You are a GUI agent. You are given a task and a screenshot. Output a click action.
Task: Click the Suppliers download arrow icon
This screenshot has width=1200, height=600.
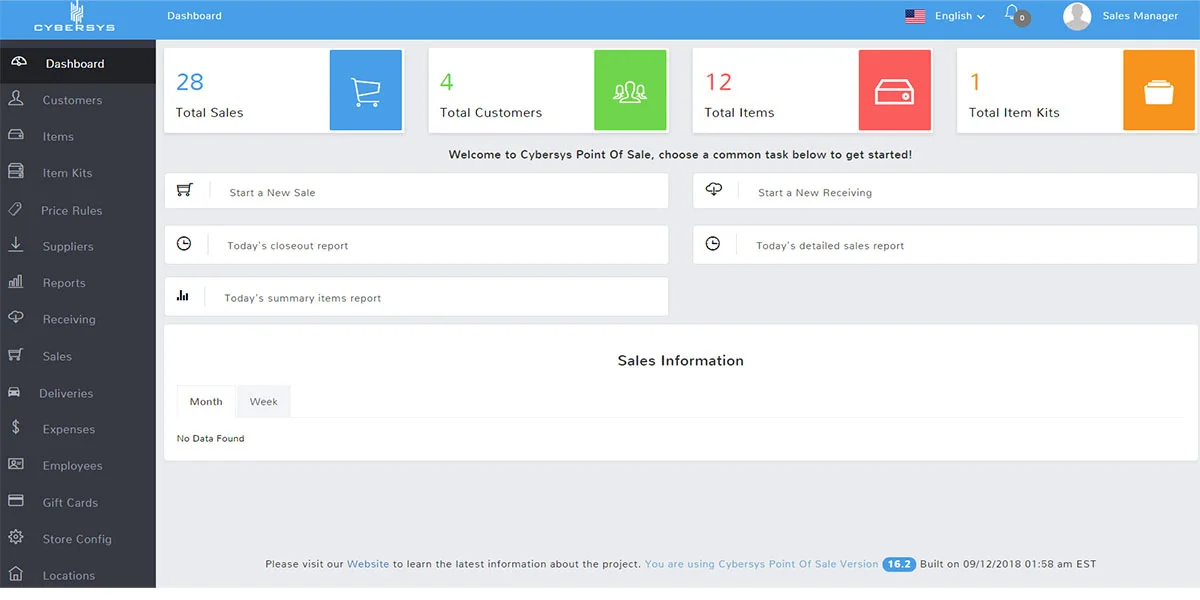tap(16, 245)
